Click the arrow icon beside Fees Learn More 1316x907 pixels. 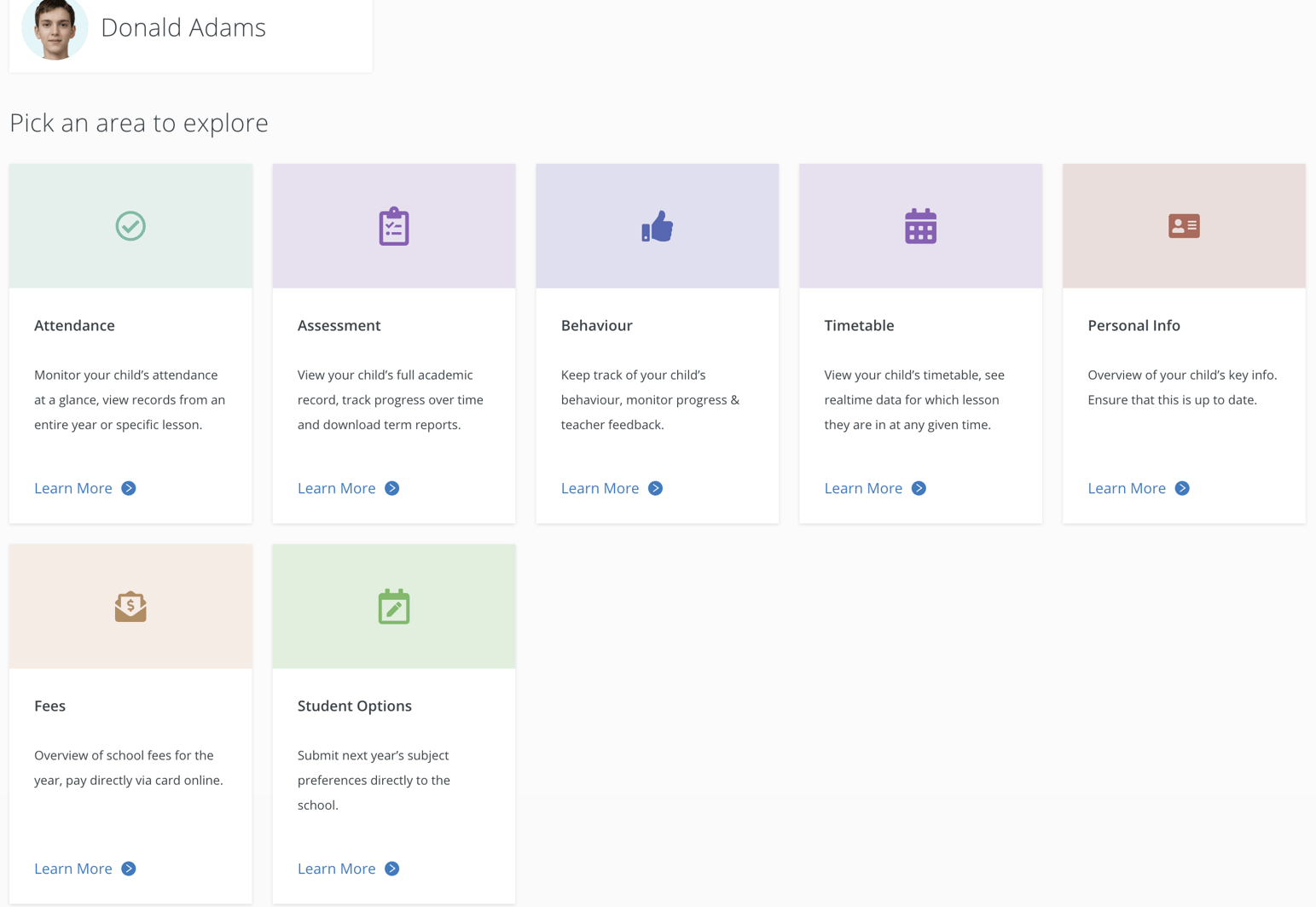[x=129, y=869]
